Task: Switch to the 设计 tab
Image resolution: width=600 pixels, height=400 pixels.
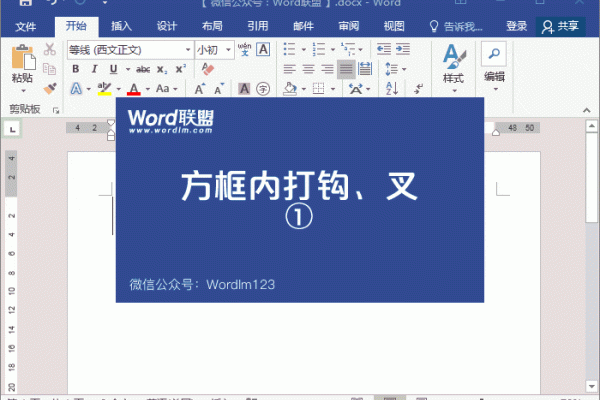Action: point(167,26)
